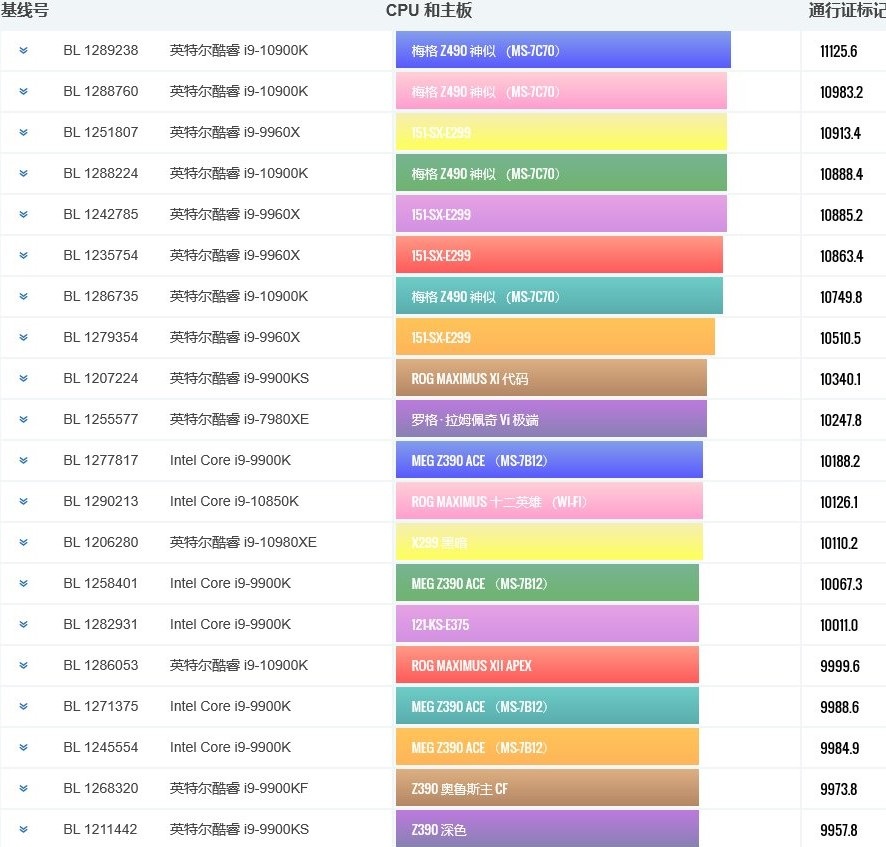Click the brown Z390 bar scoring 9973.8

coord(547,788)
